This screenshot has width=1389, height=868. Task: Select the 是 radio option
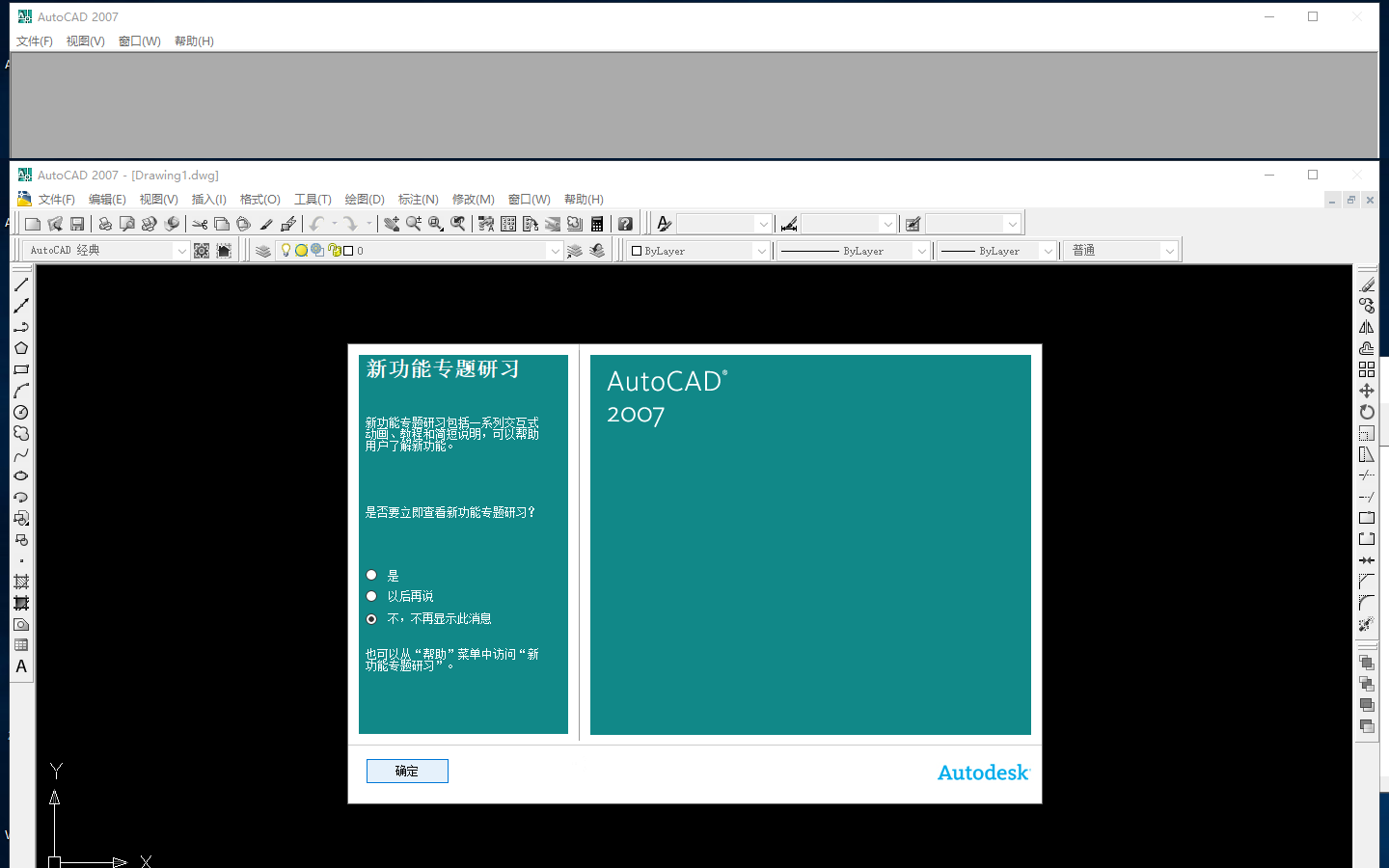(371, 575)
